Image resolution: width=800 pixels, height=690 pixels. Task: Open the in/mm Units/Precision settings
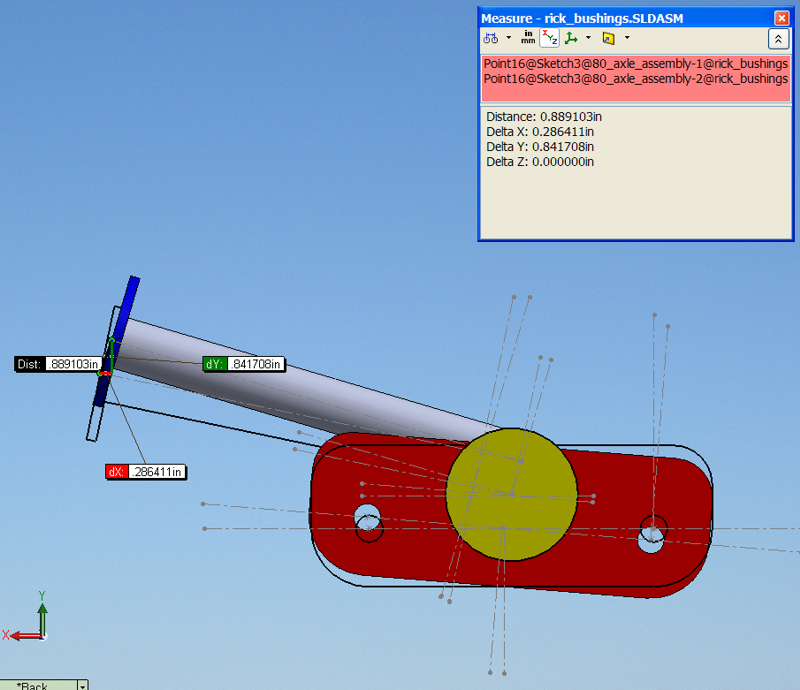(528, 38)
